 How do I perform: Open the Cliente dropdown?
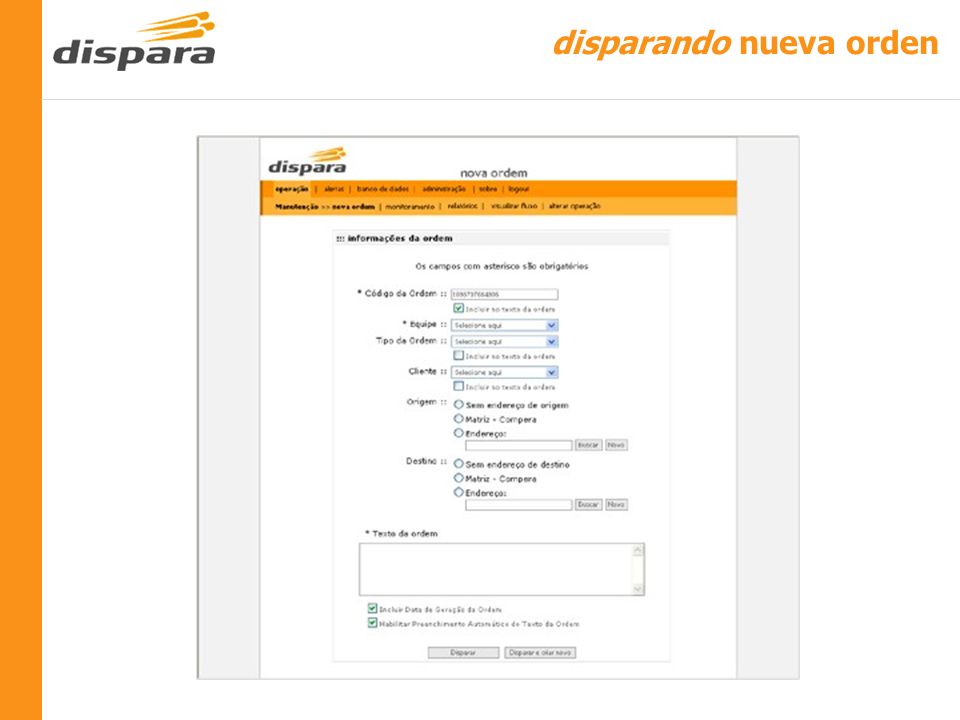tap(504, 372)
